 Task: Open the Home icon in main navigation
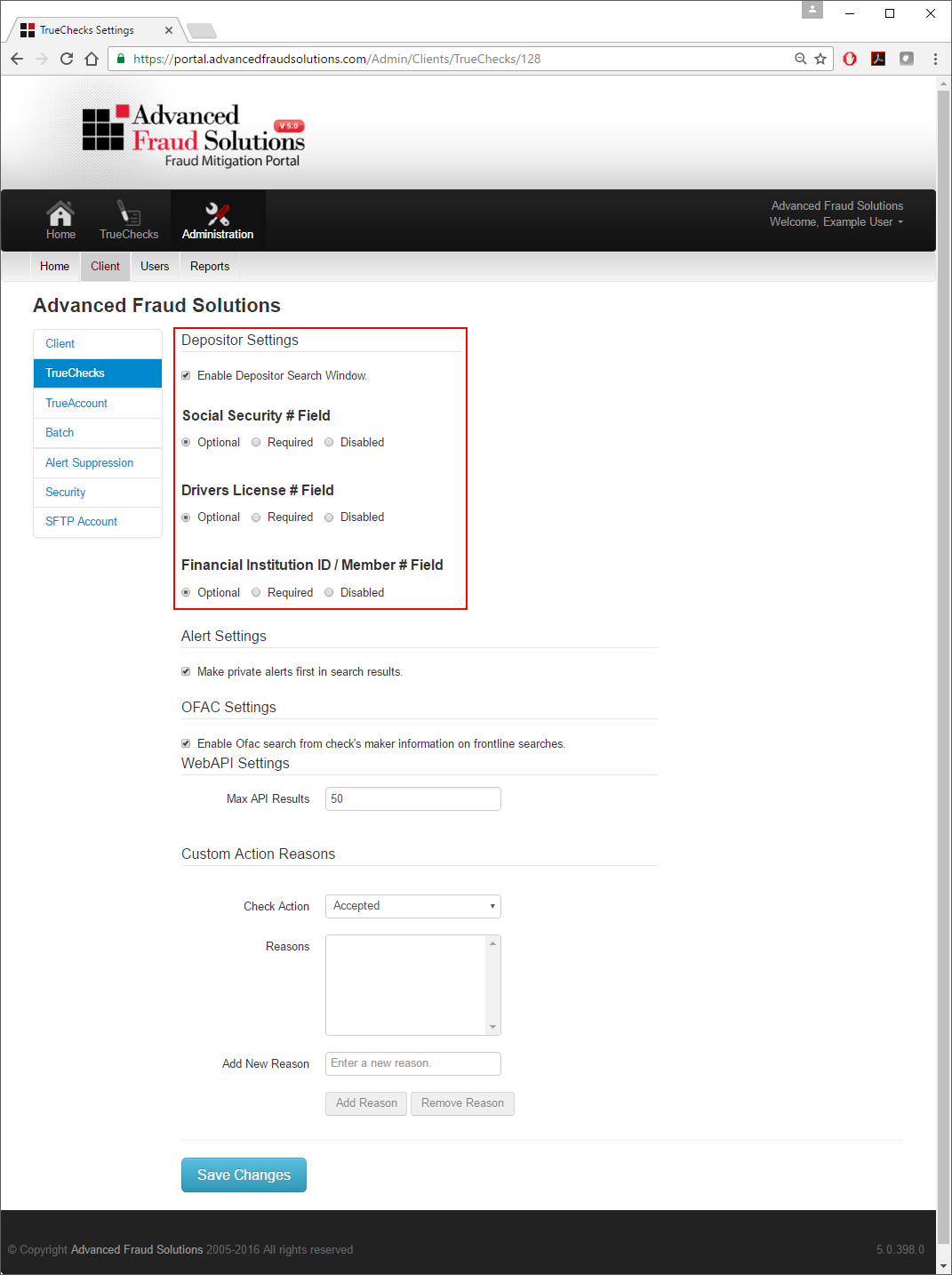pyautogui.click(x=60, y=213)
